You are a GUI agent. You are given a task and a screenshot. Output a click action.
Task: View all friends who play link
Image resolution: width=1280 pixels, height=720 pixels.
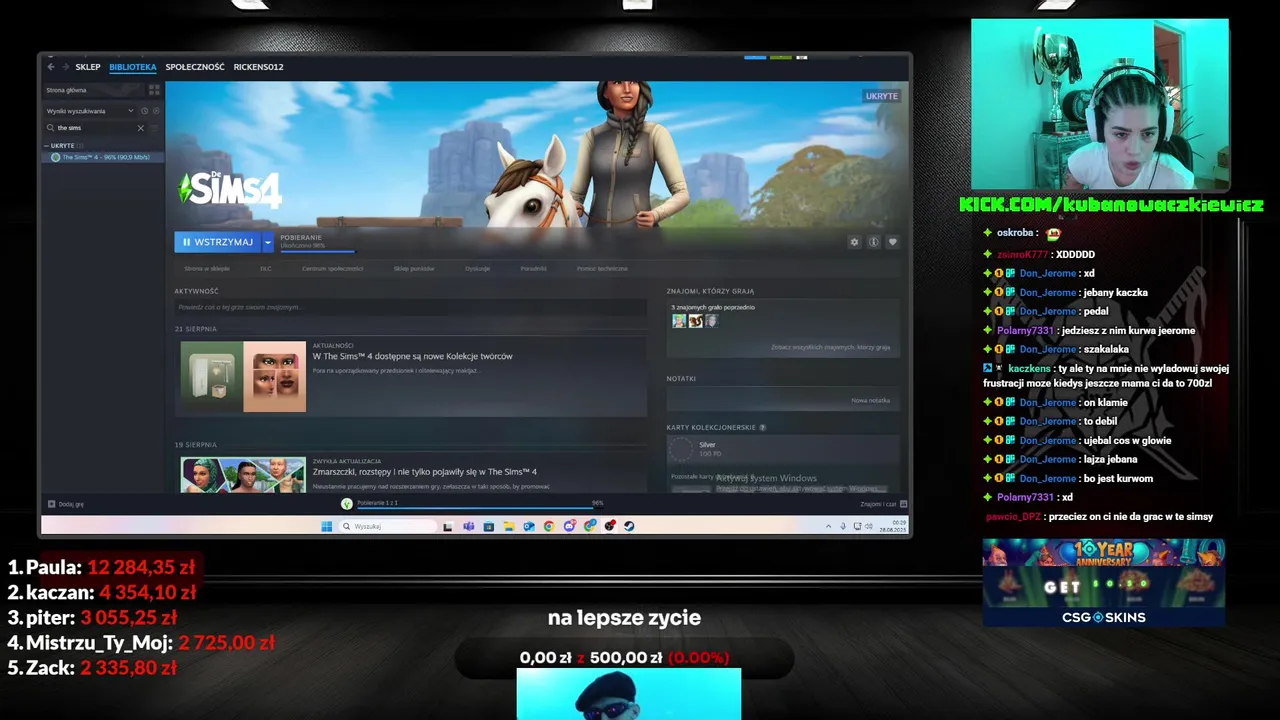click(x=830, y=347)
